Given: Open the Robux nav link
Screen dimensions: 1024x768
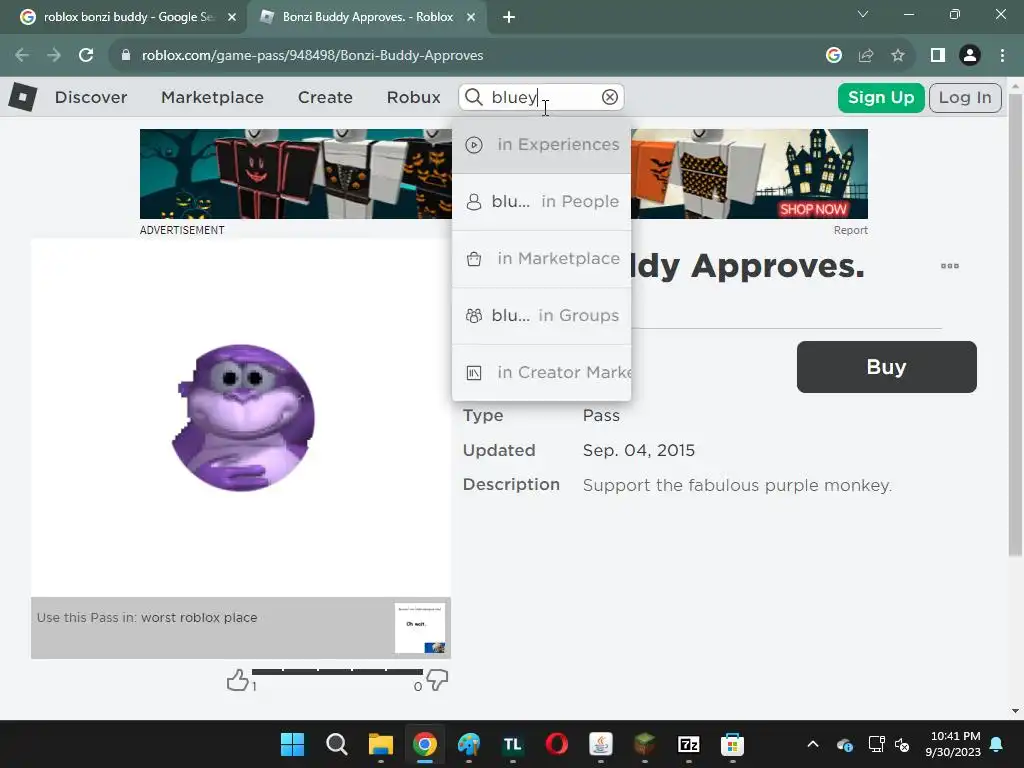Looking at the screenshot, I should point(413,97).
